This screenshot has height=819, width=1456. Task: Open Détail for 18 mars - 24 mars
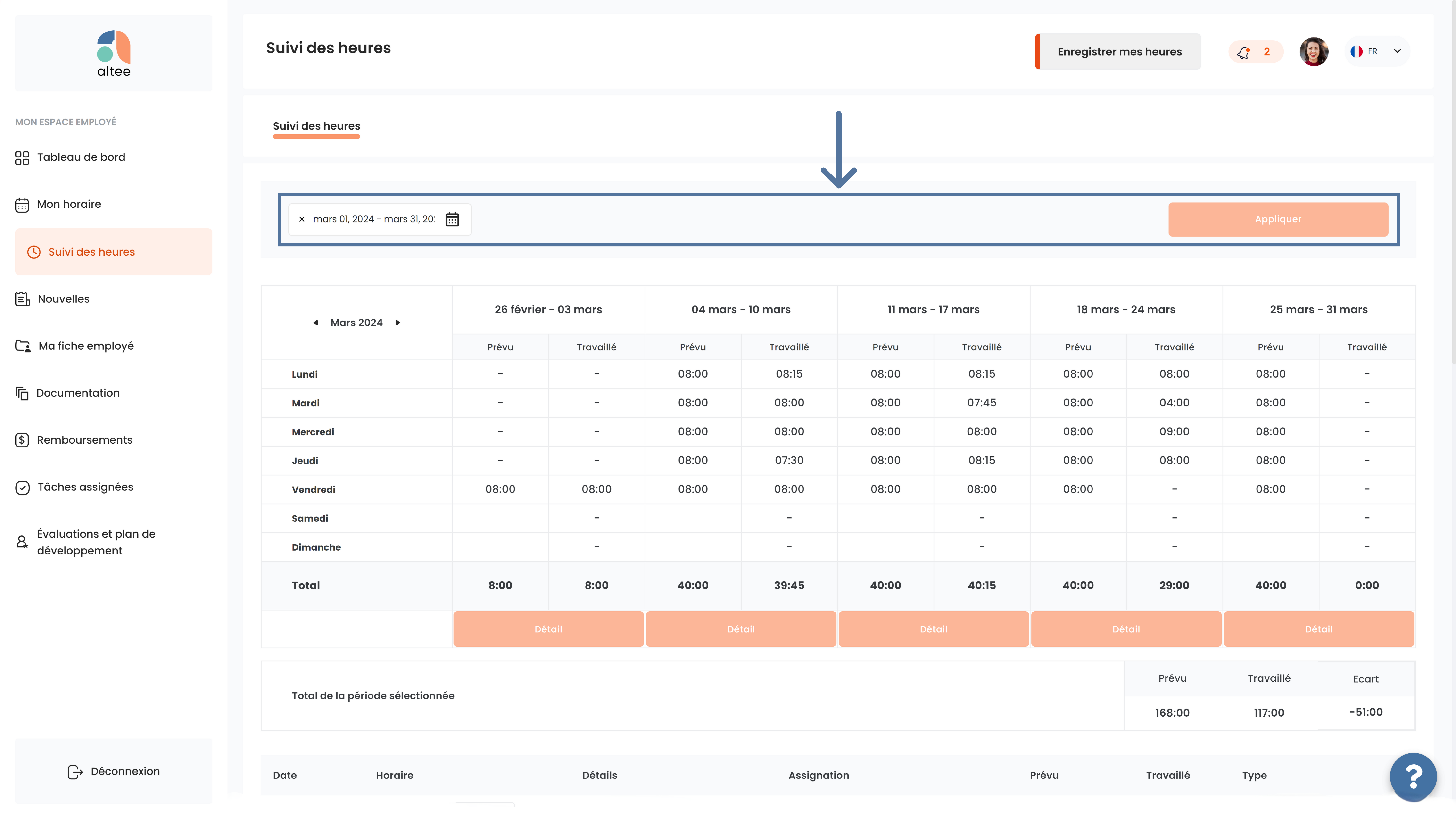[1126, 629]
